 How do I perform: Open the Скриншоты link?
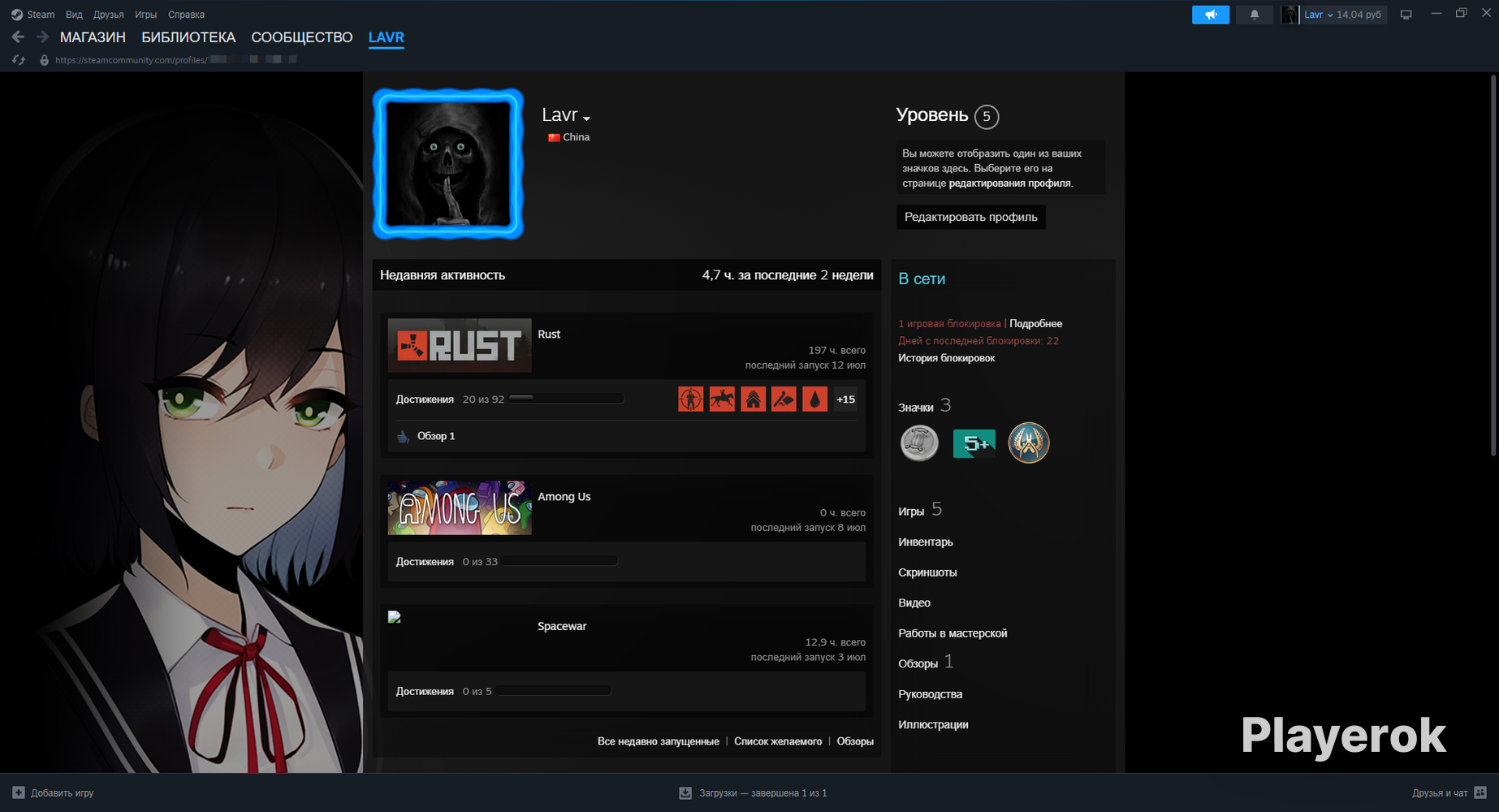[x=927, y=572]
